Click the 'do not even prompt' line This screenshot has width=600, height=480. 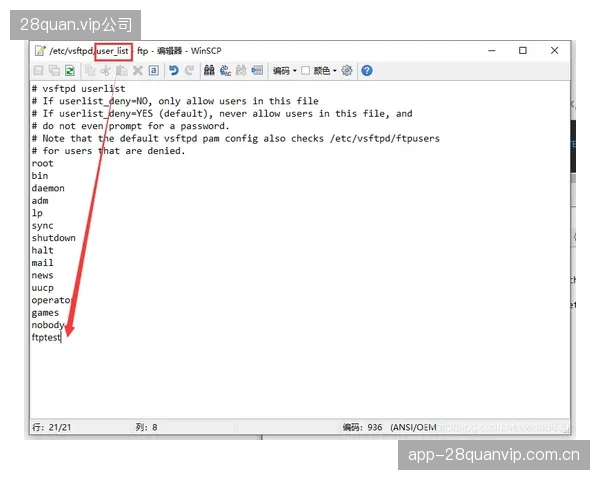click(x=130, y=126)
